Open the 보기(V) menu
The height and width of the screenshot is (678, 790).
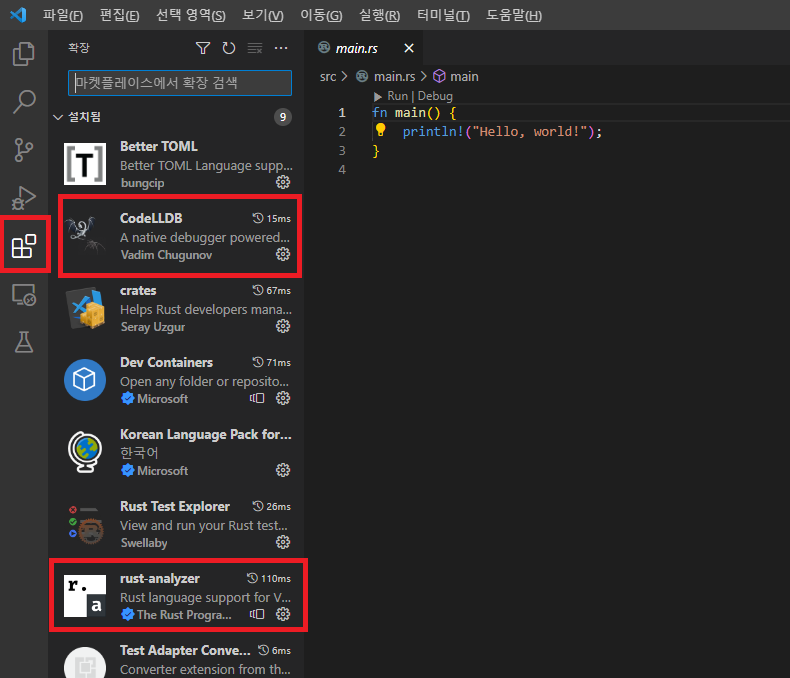pos(263,15)
